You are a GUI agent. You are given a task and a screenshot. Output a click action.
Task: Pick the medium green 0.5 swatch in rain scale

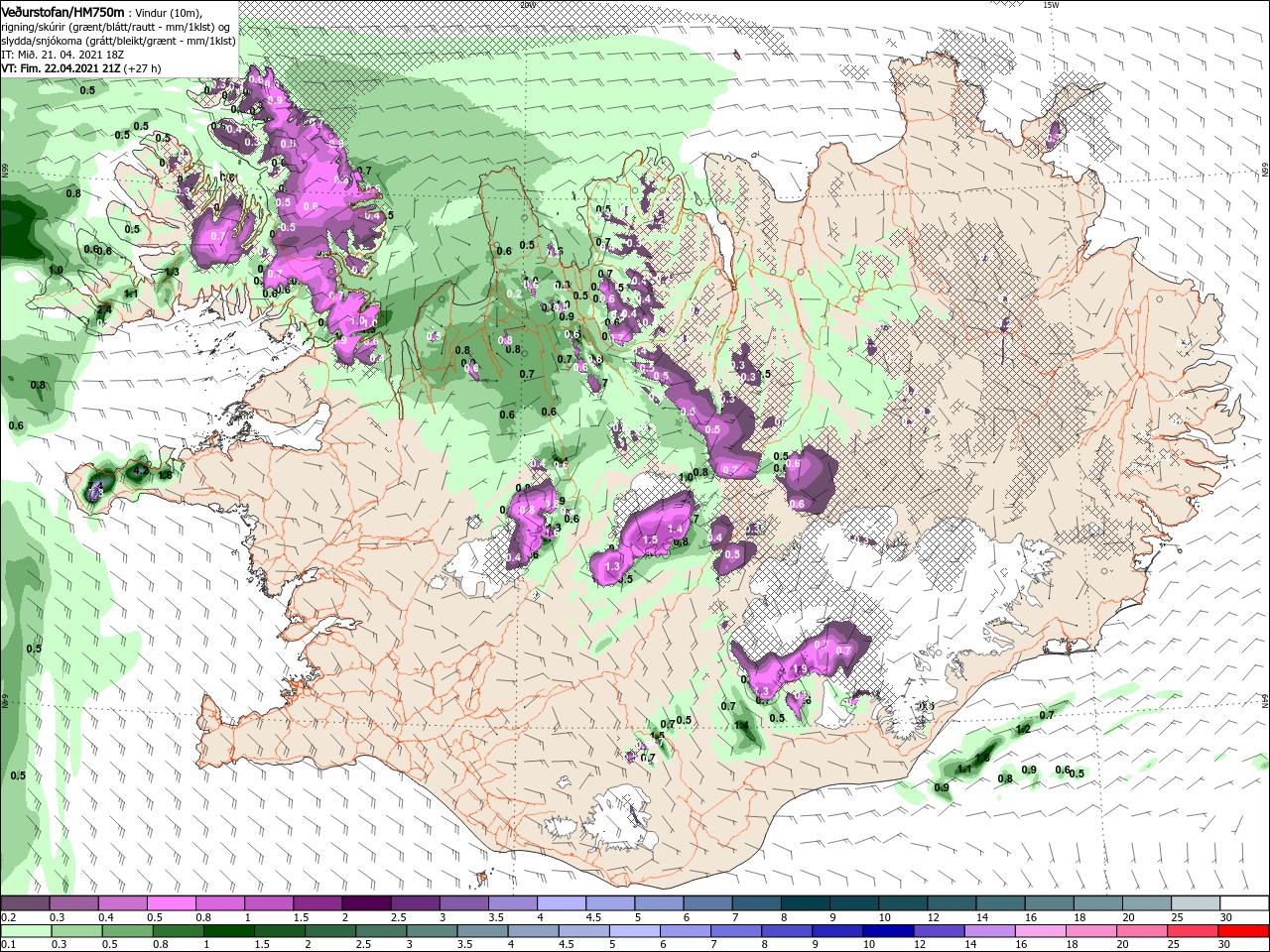[126, 931]
